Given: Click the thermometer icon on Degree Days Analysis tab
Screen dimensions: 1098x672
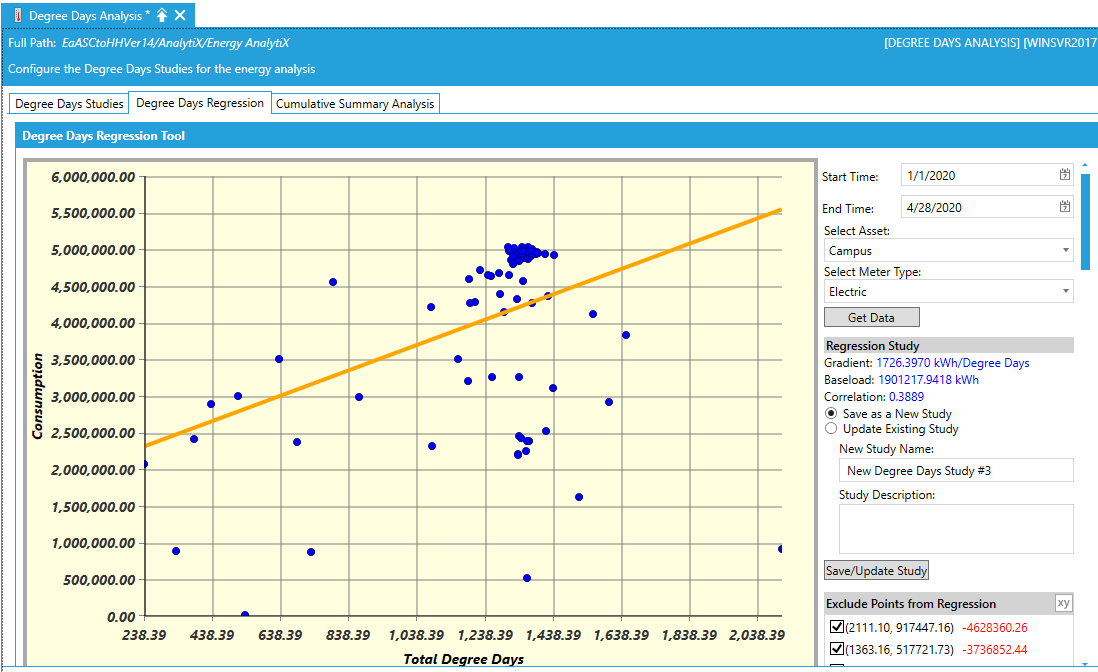Looking at the screenshot, I should 16,15.
